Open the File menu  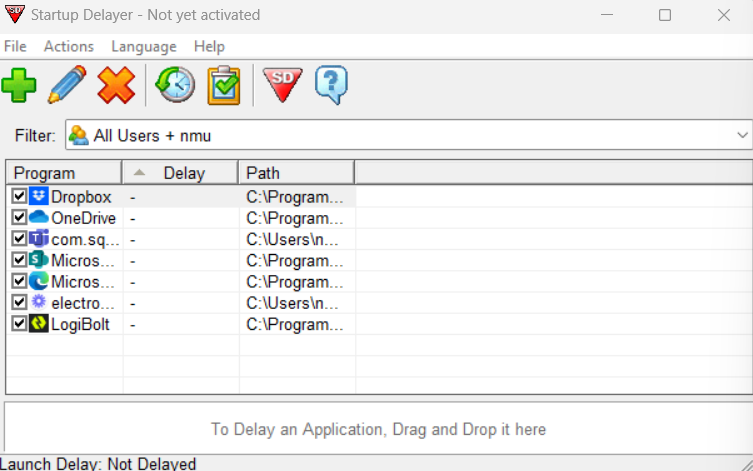[15, 46]
